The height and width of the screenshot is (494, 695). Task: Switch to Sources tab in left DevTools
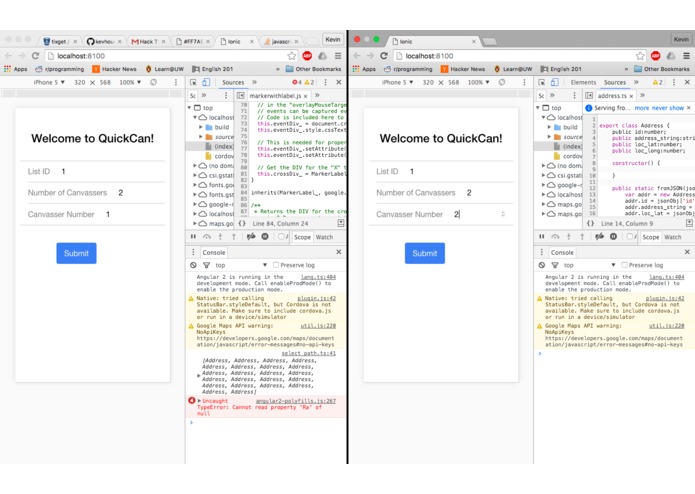click(x=233, y=82)
